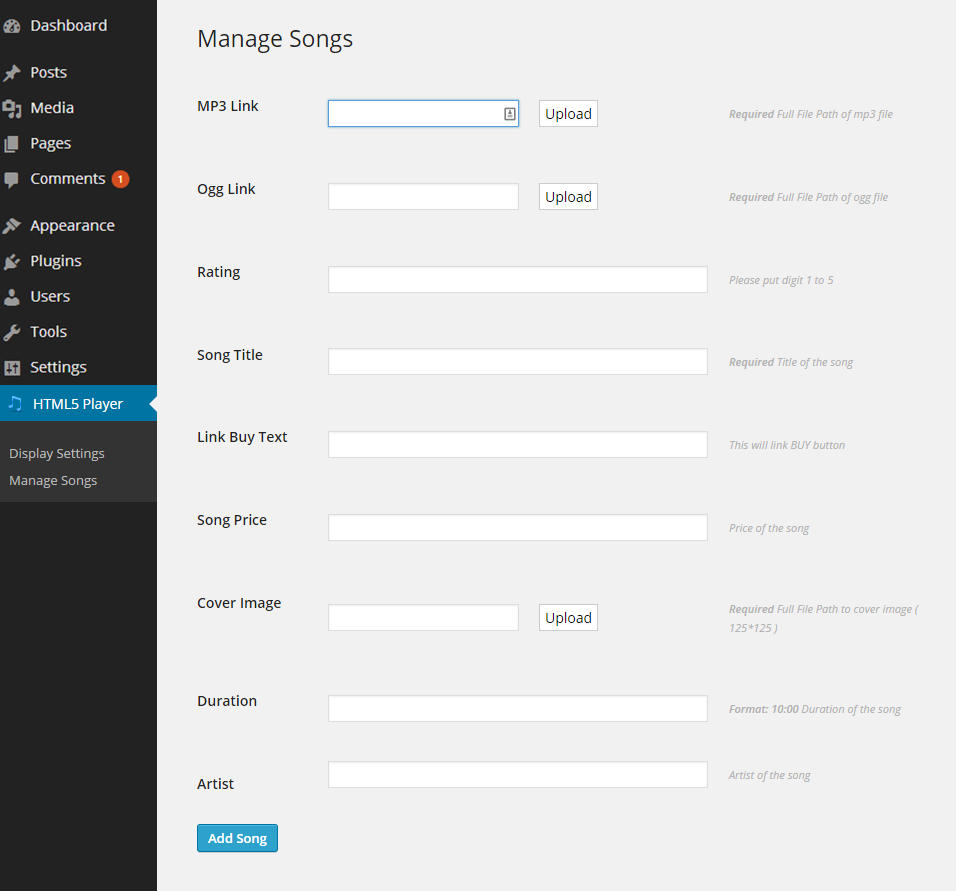Click Upload button next to Ogg Link
Image resolution: width=956 pixels, height=891 pixels.
pos(568,197)
